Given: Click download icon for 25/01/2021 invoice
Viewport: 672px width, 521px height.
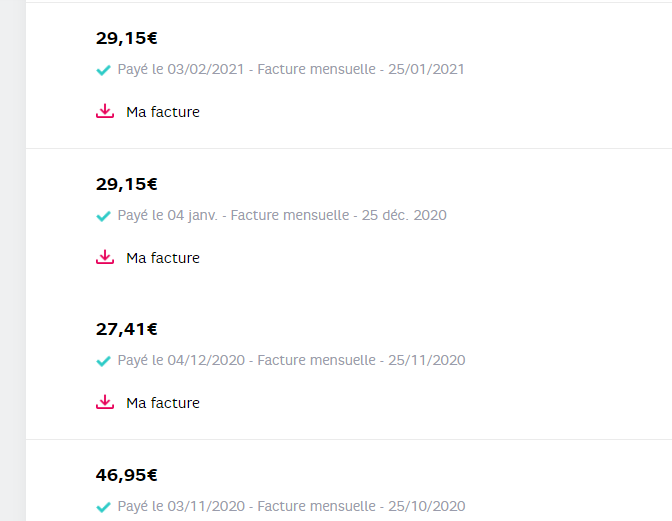Looking at the screenshot, I should 105,112.
